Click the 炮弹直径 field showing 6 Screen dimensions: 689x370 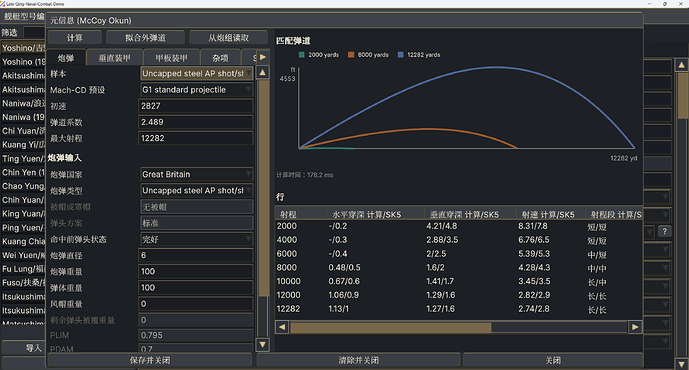click(x=196, y=255)
